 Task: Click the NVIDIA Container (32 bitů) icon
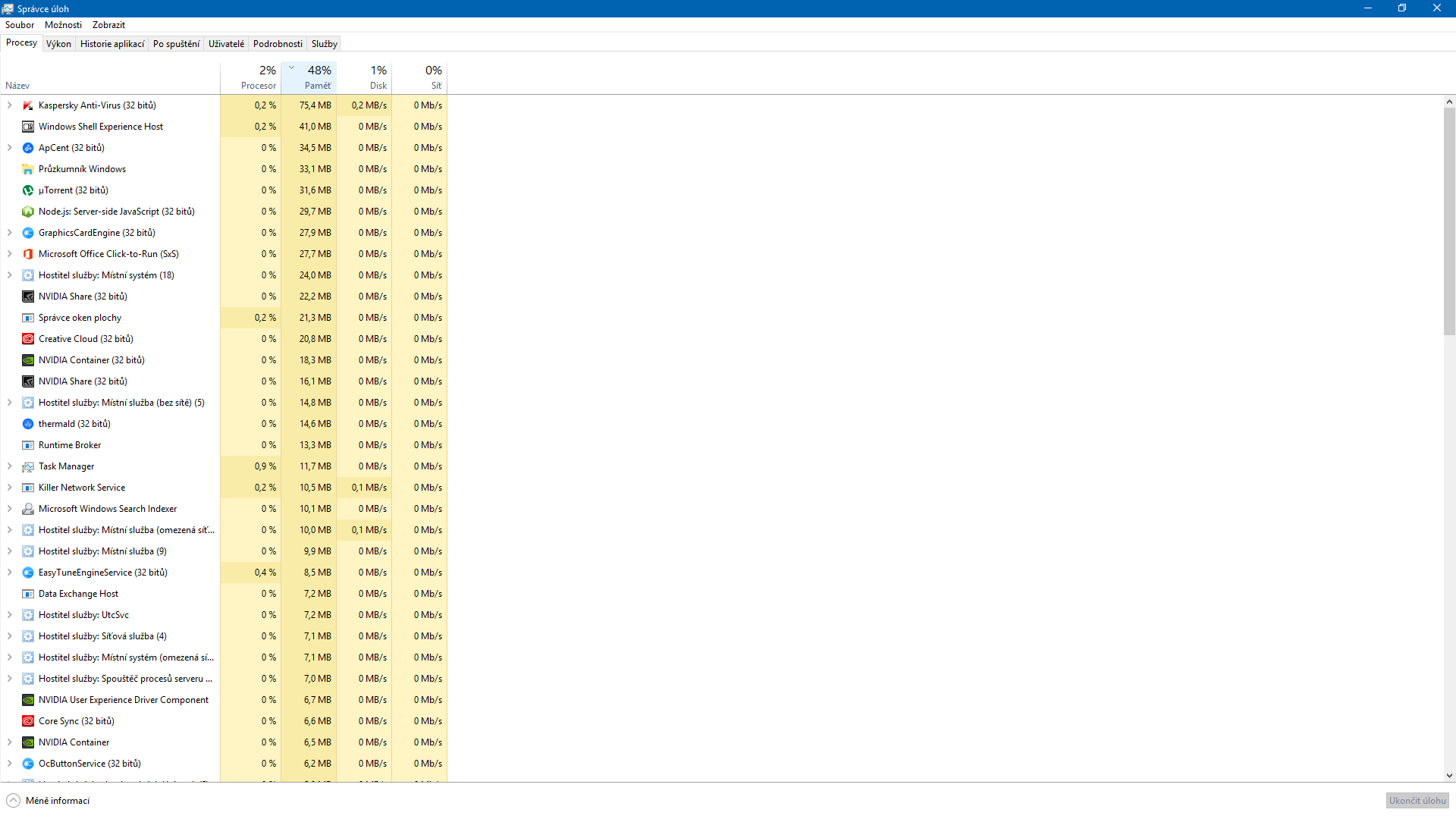(x=28, y=360)
